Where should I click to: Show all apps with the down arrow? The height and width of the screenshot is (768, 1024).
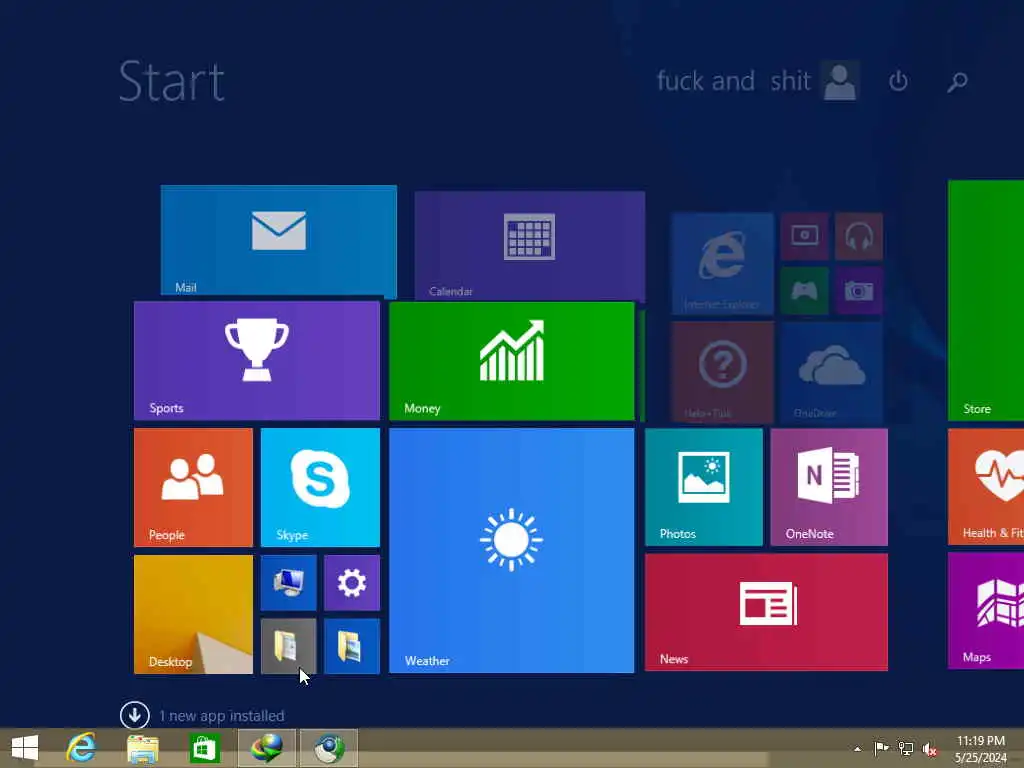[x=135, y=715]
